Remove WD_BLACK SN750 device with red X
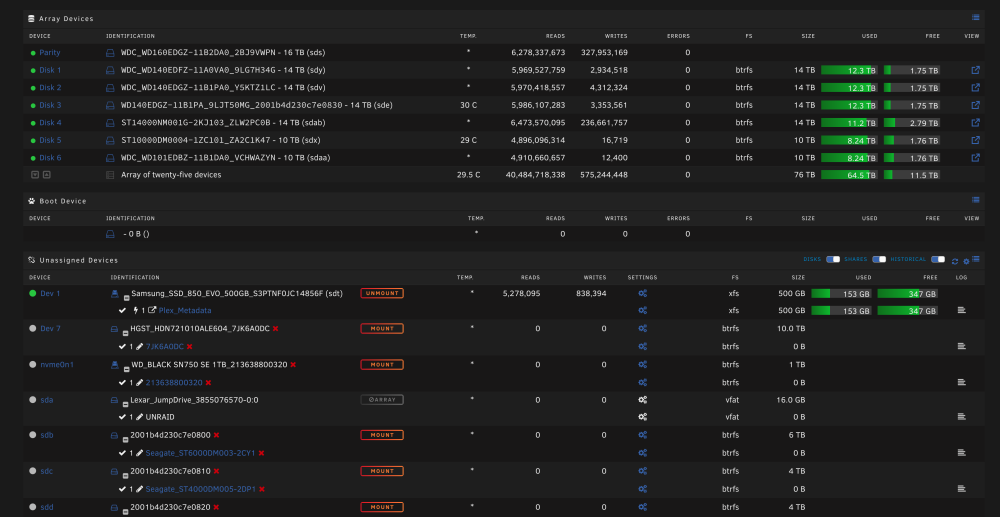This screenshot has width=1000, height=517. [x=293, y=365]
